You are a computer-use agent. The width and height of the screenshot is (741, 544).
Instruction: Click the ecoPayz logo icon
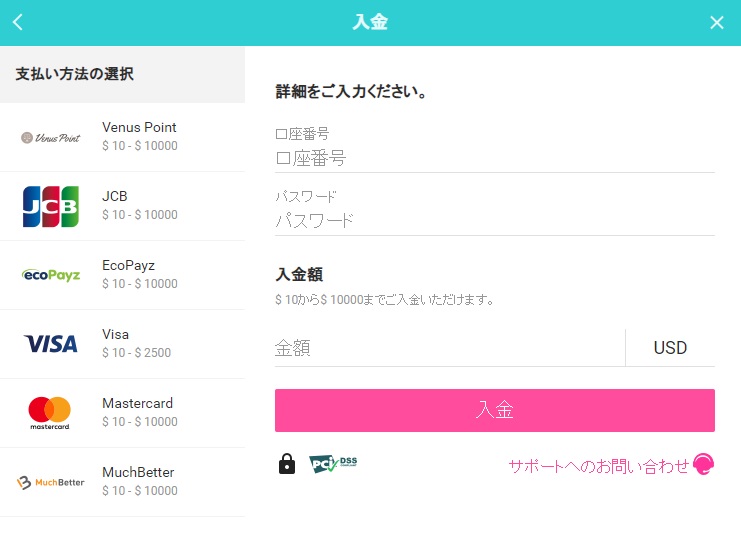coord(51,275)
